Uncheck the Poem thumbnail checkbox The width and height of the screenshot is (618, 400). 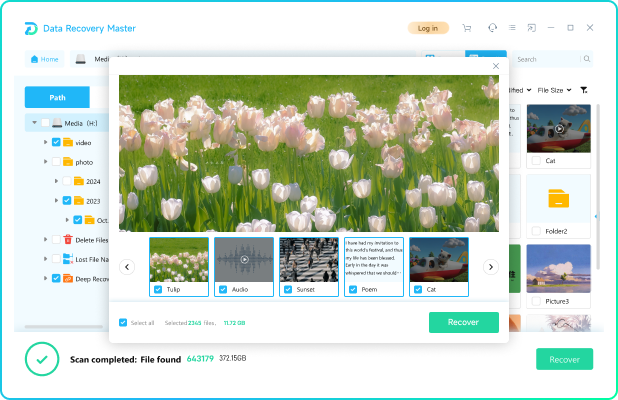tap(352, 290)
